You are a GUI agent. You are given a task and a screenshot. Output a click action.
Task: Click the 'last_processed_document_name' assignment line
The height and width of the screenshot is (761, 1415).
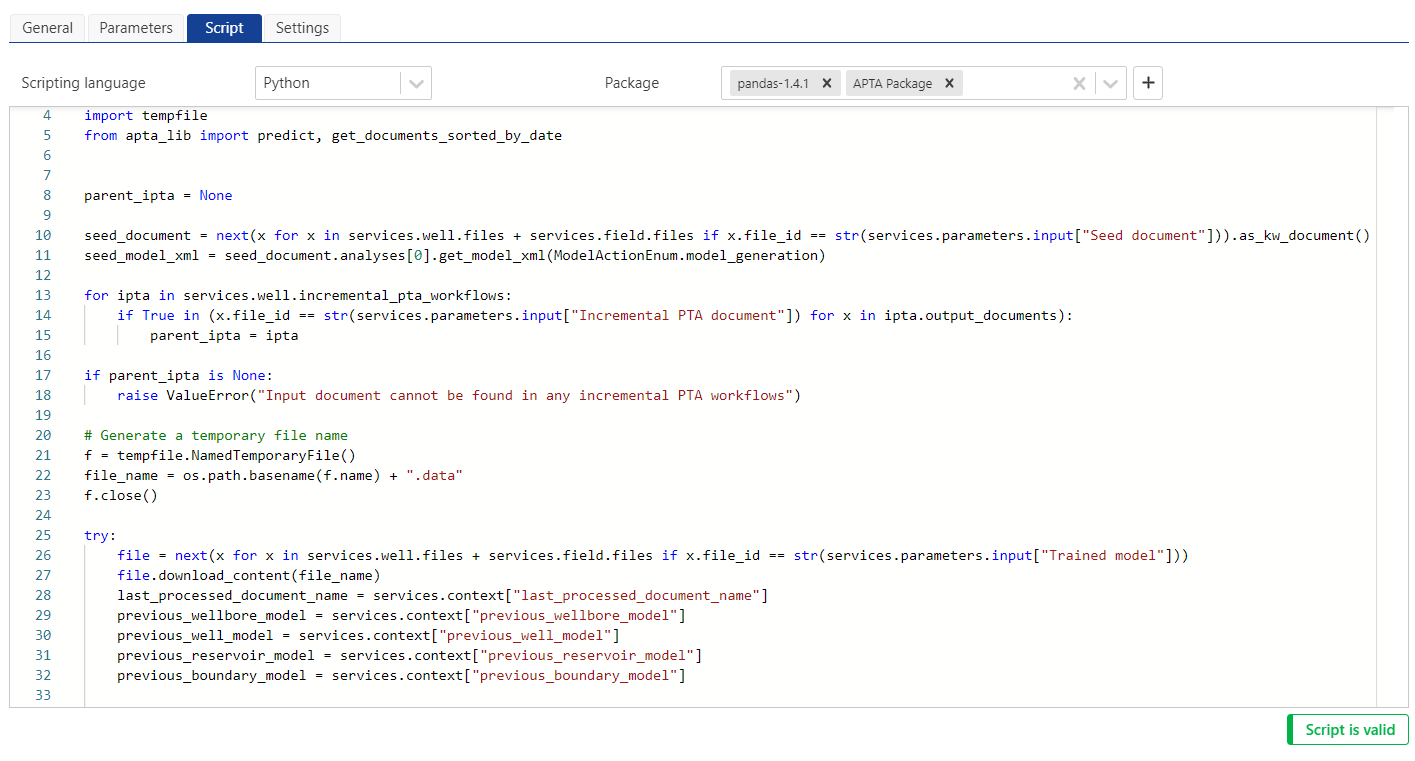pyautogui.click(x=442, y=596)
